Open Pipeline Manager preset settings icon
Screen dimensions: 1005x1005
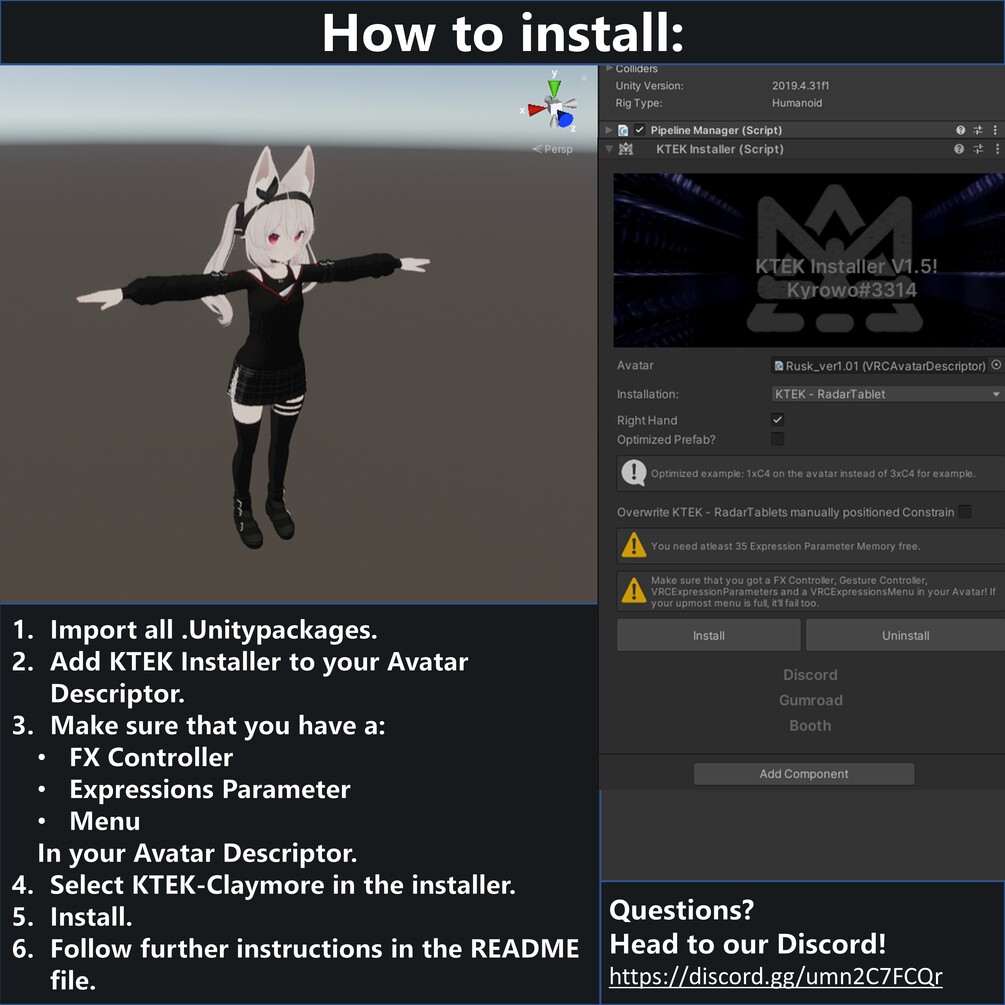pos(977,130)
